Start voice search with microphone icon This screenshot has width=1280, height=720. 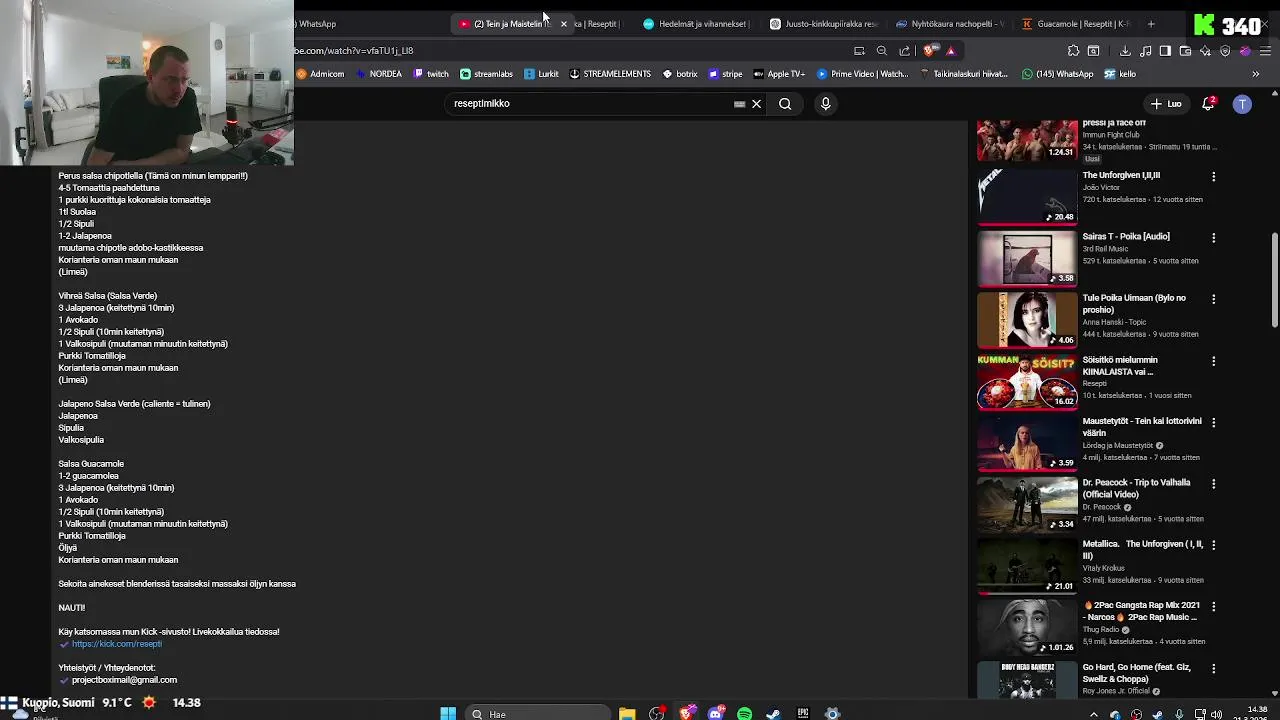tap(825, 104)
